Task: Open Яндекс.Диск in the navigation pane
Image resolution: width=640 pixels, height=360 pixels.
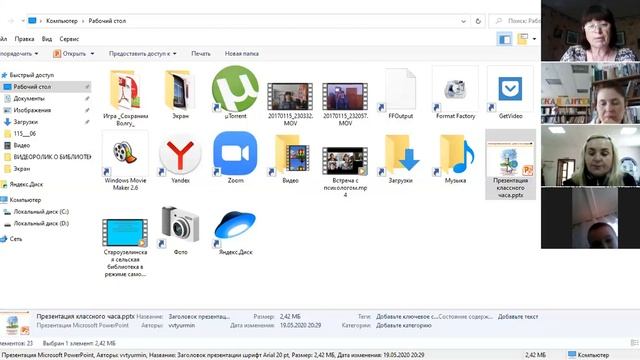Action: point(25,184)
